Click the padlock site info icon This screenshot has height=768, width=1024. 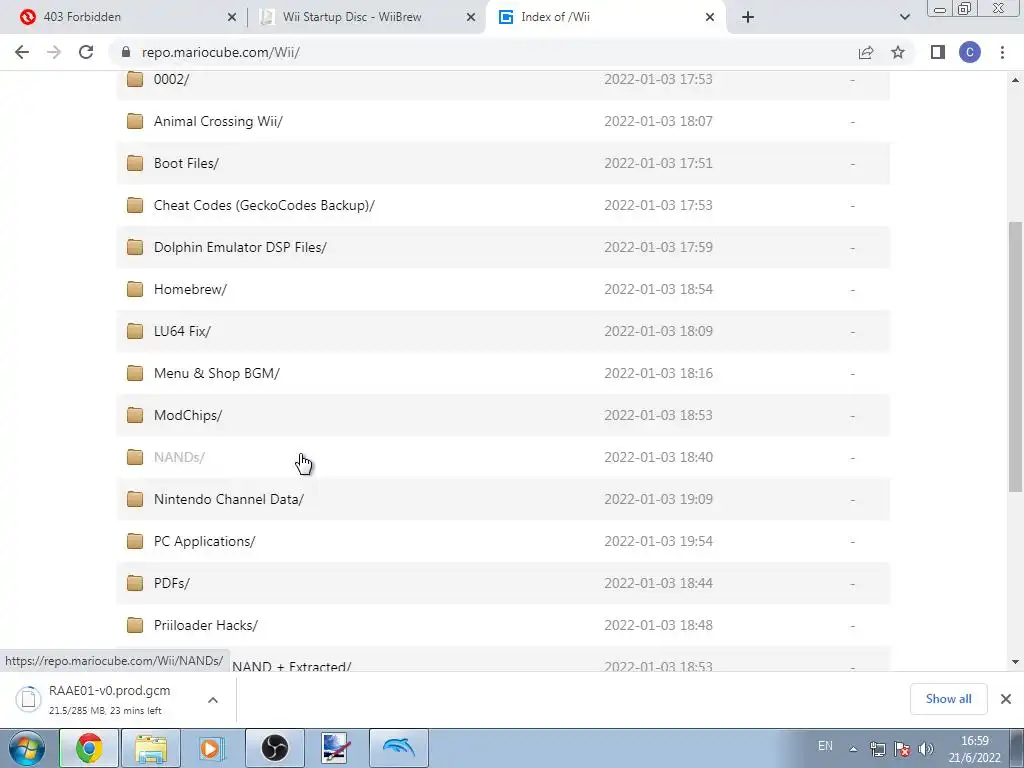click(x=126, y=52)
